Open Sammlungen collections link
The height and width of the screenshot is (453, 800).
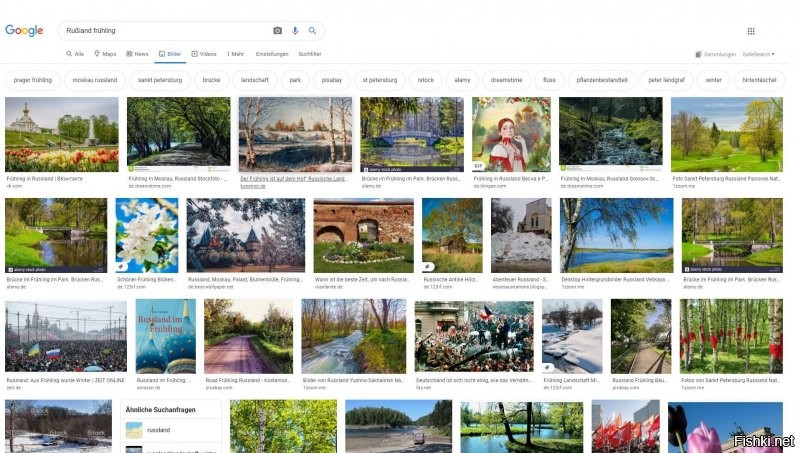pos(715,54)
